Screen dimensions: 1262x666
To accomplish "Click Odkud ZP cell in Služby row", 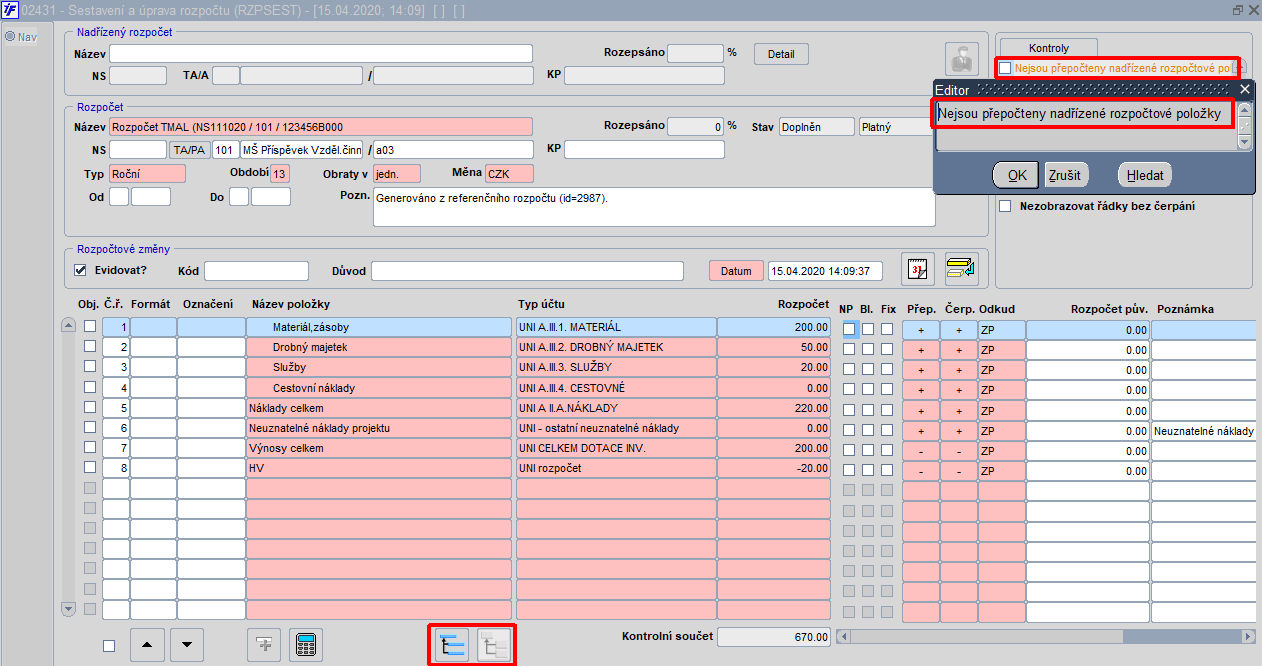I will click(x=1002, y=369).
